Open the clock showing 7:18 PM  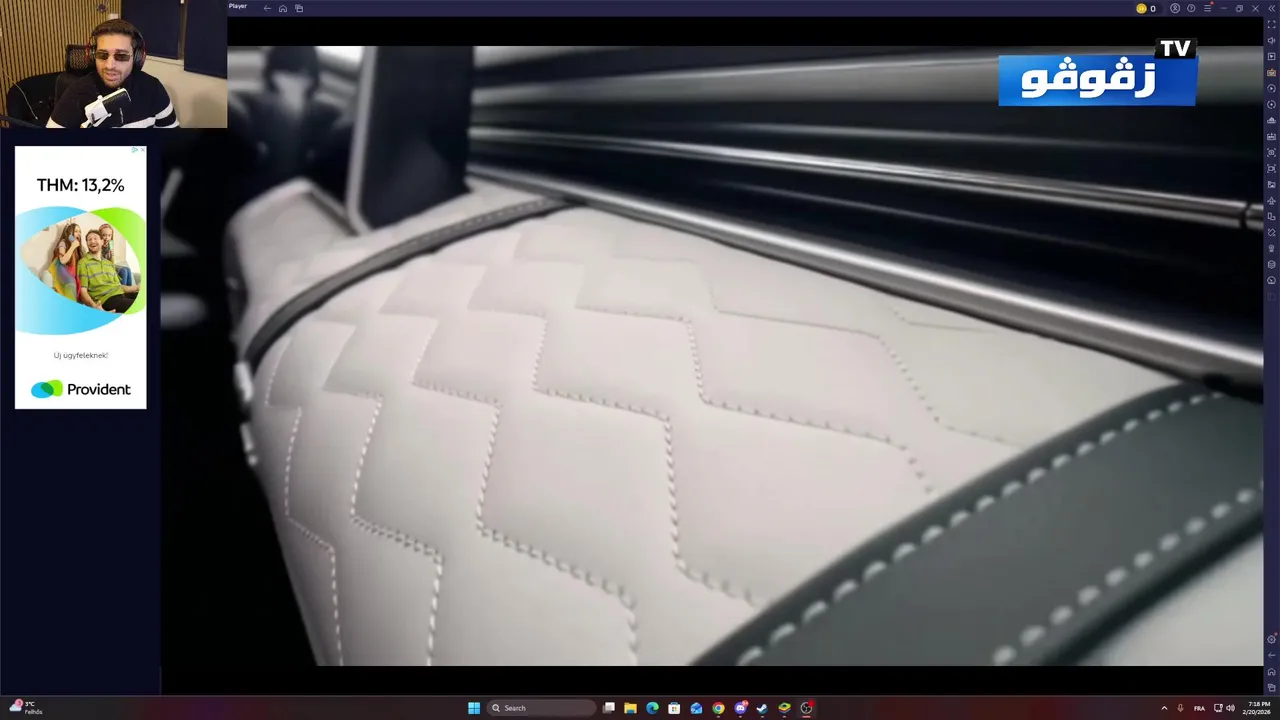click(x=1259, y=708)
